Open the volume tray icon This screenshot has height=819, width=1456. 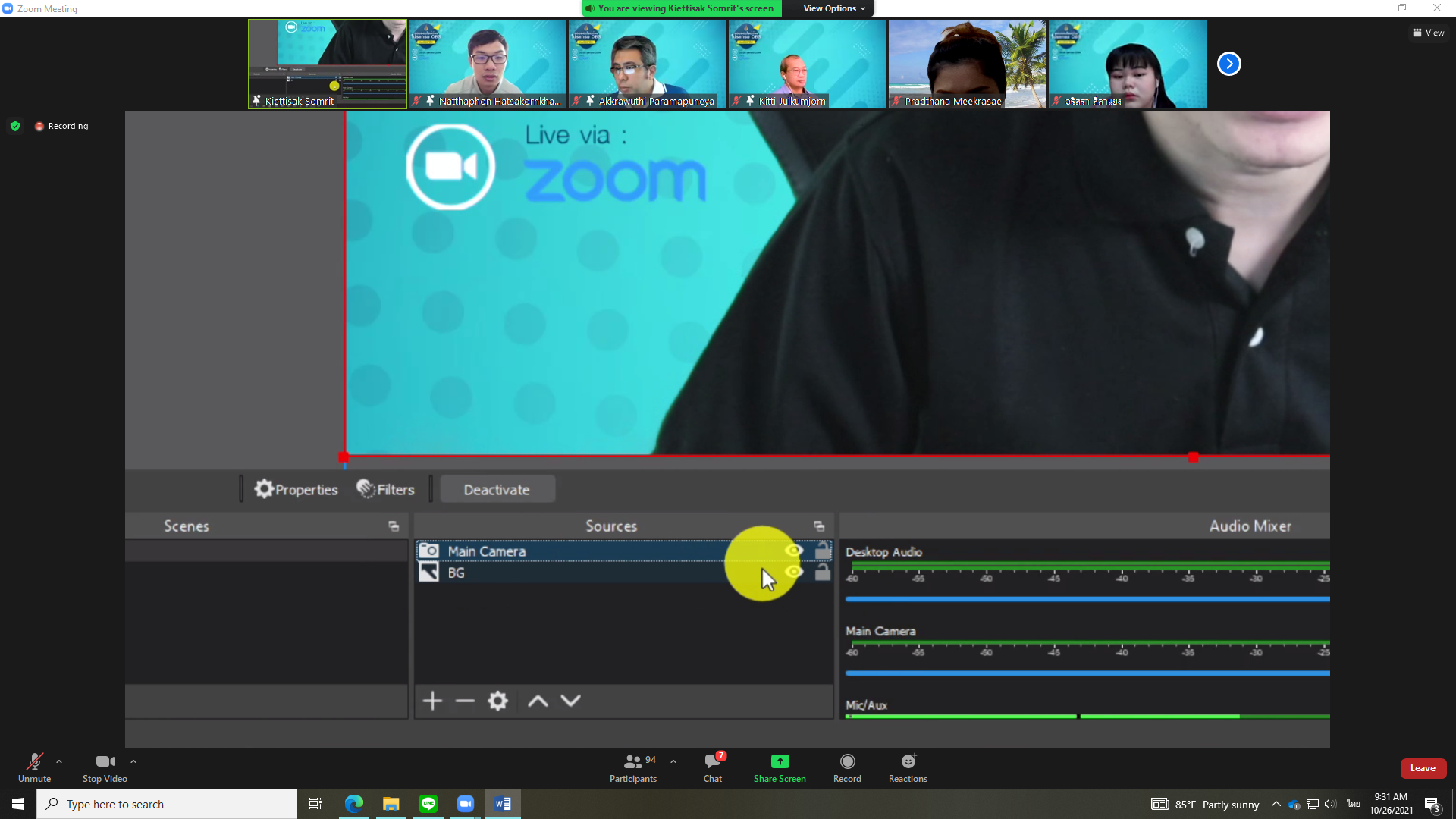pos(1330,804)
